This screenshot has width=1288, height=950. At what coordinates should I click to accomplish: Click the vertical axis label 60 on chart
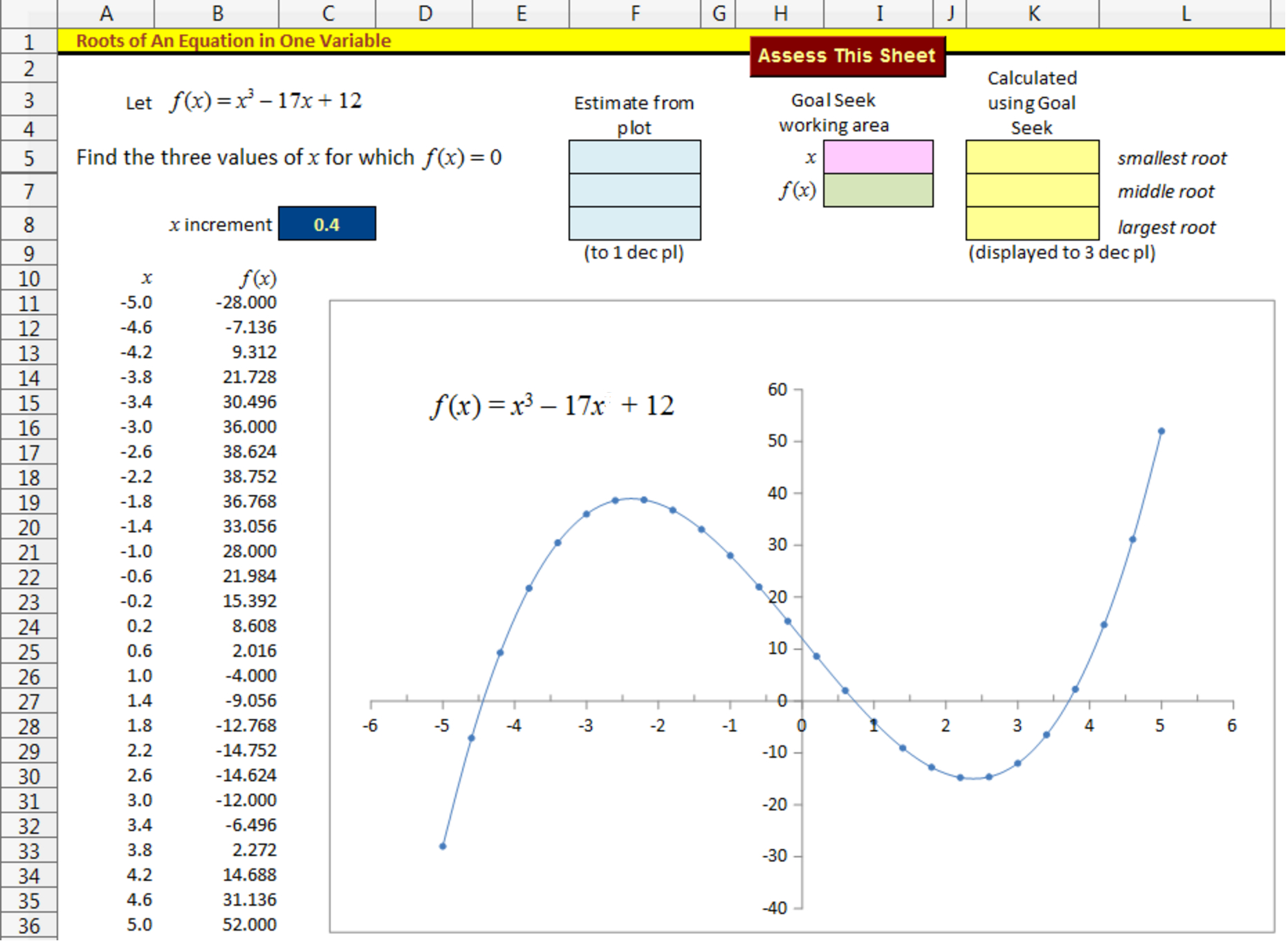[x=778, y=390]
